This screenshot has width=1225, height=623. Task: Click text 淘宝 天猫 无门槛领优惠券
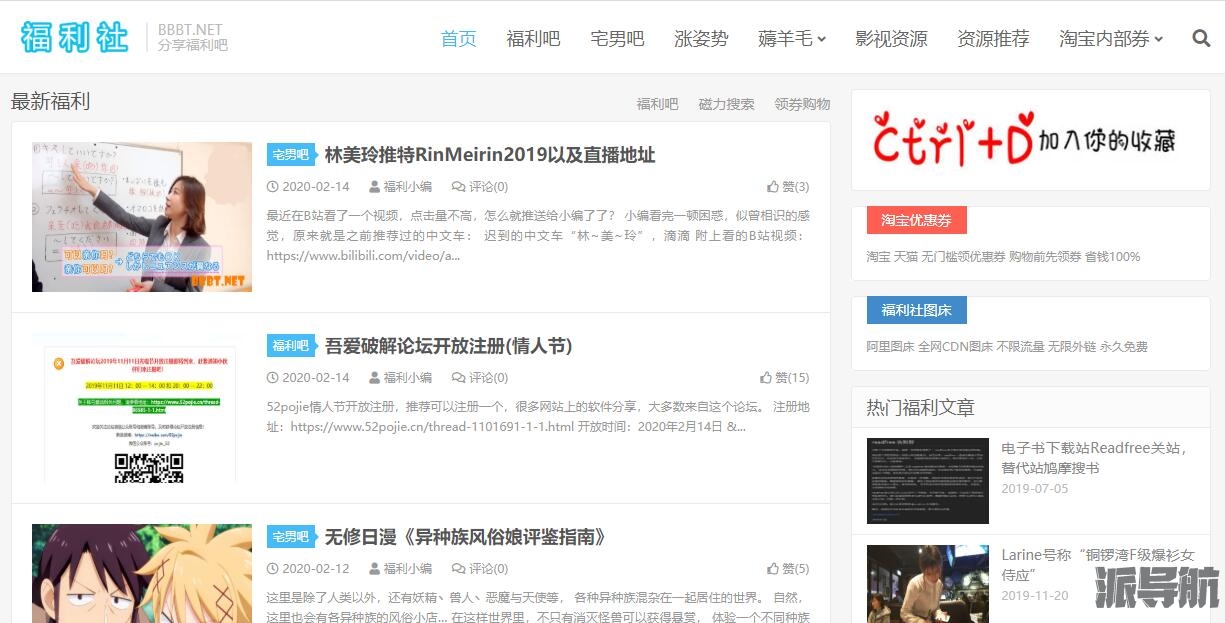point(936,257)
